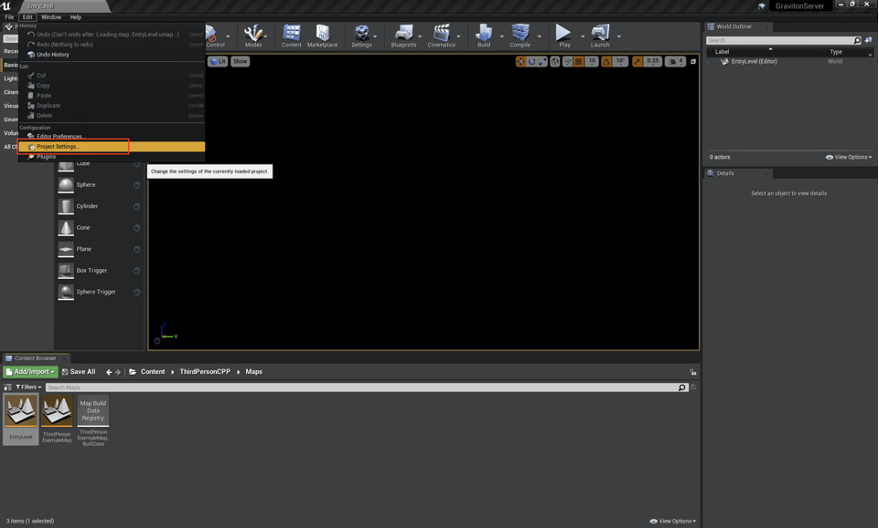Select the Cone shape icon
879x529 pixels.
tap(66, 228)
